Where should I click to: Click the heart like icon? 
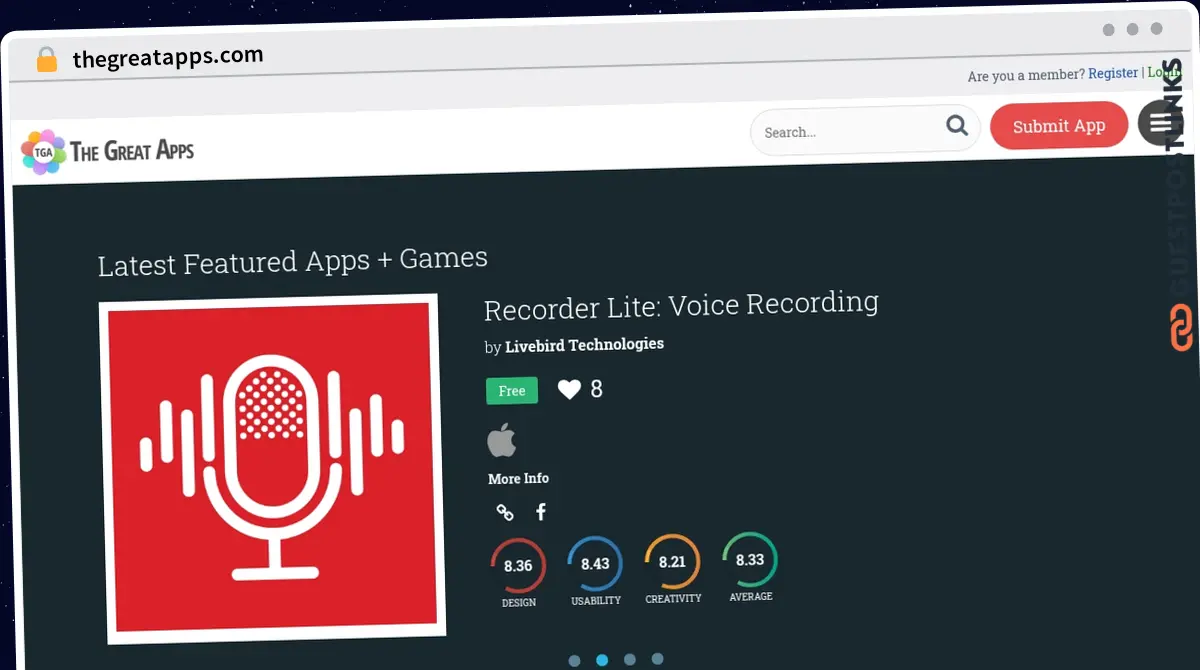[569, 390]
